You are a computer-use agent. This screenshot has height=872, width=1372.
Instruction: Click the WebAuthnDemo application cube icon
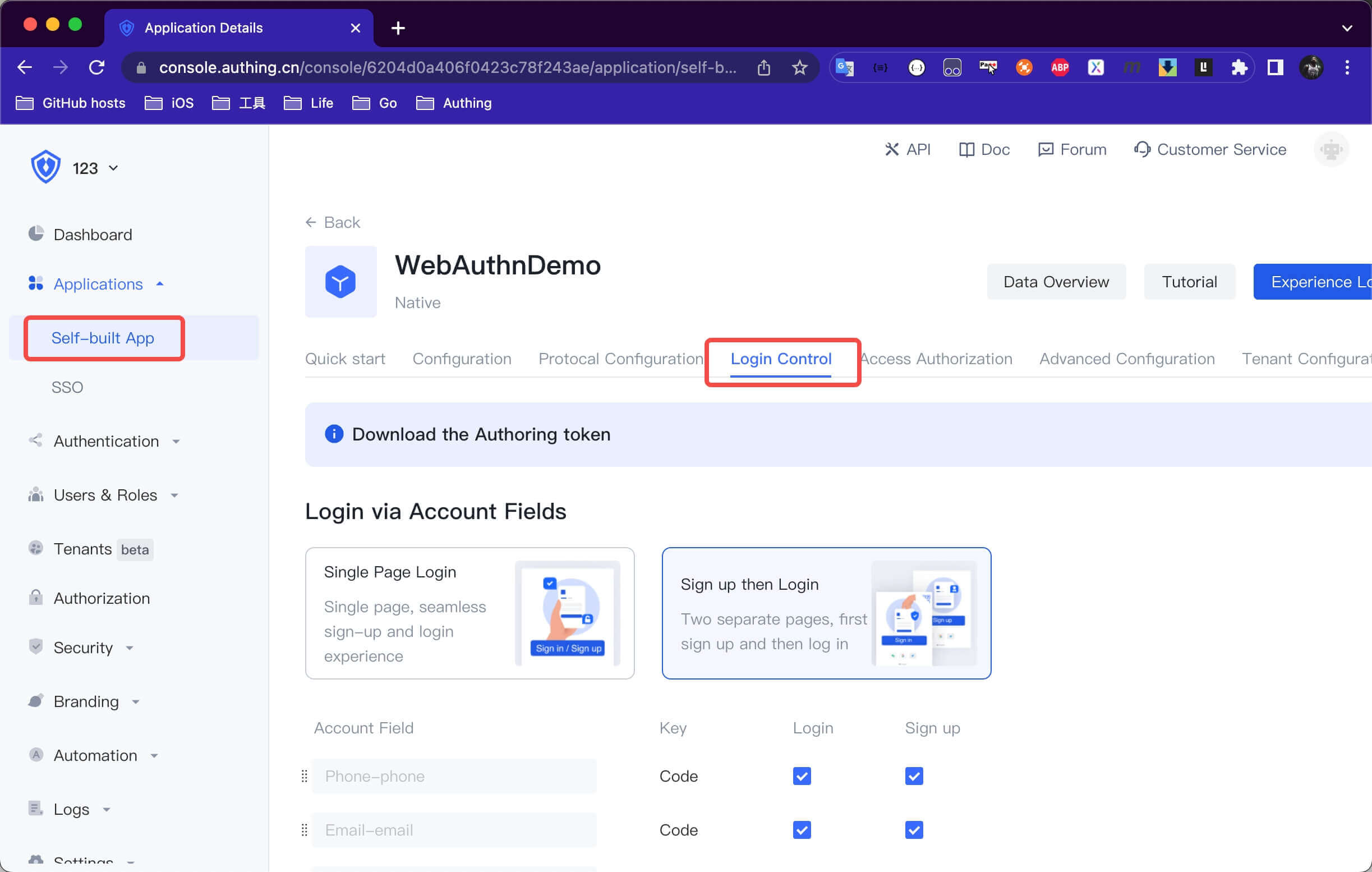(340, 282)
